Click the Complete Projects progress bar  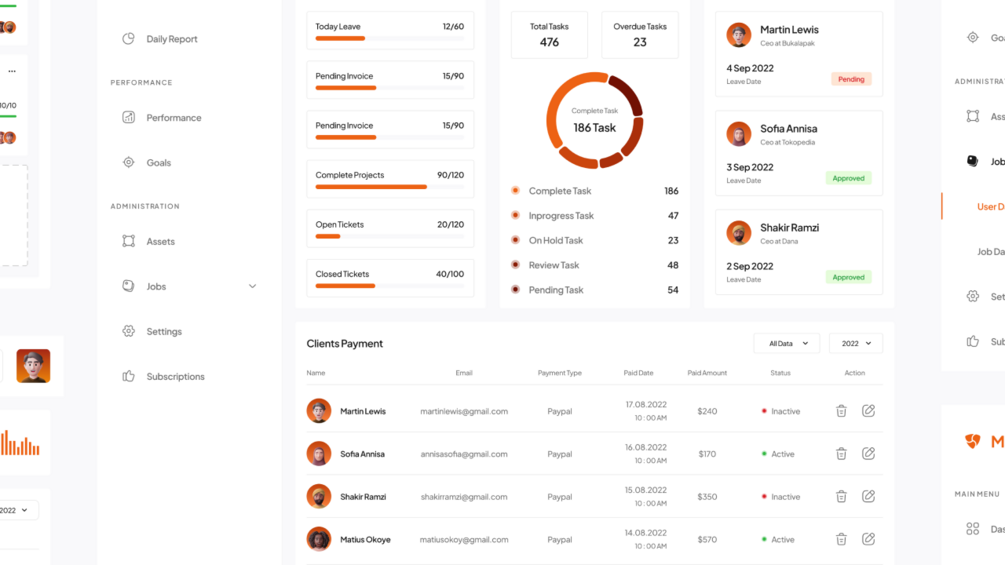click(390, 187)
